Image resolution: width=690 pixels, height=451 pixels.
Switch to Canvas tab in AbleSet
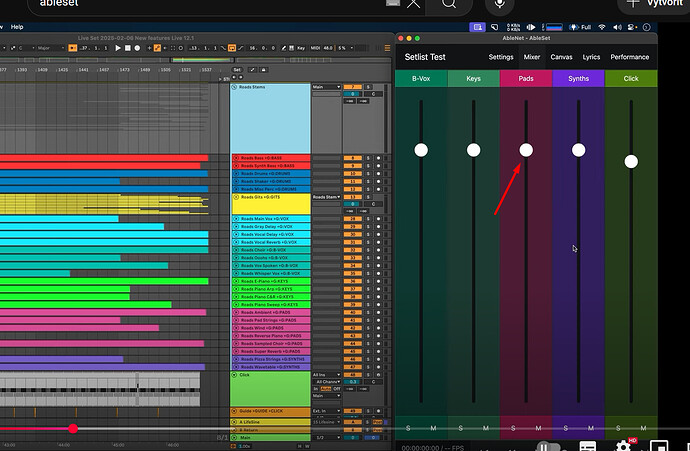561,57
